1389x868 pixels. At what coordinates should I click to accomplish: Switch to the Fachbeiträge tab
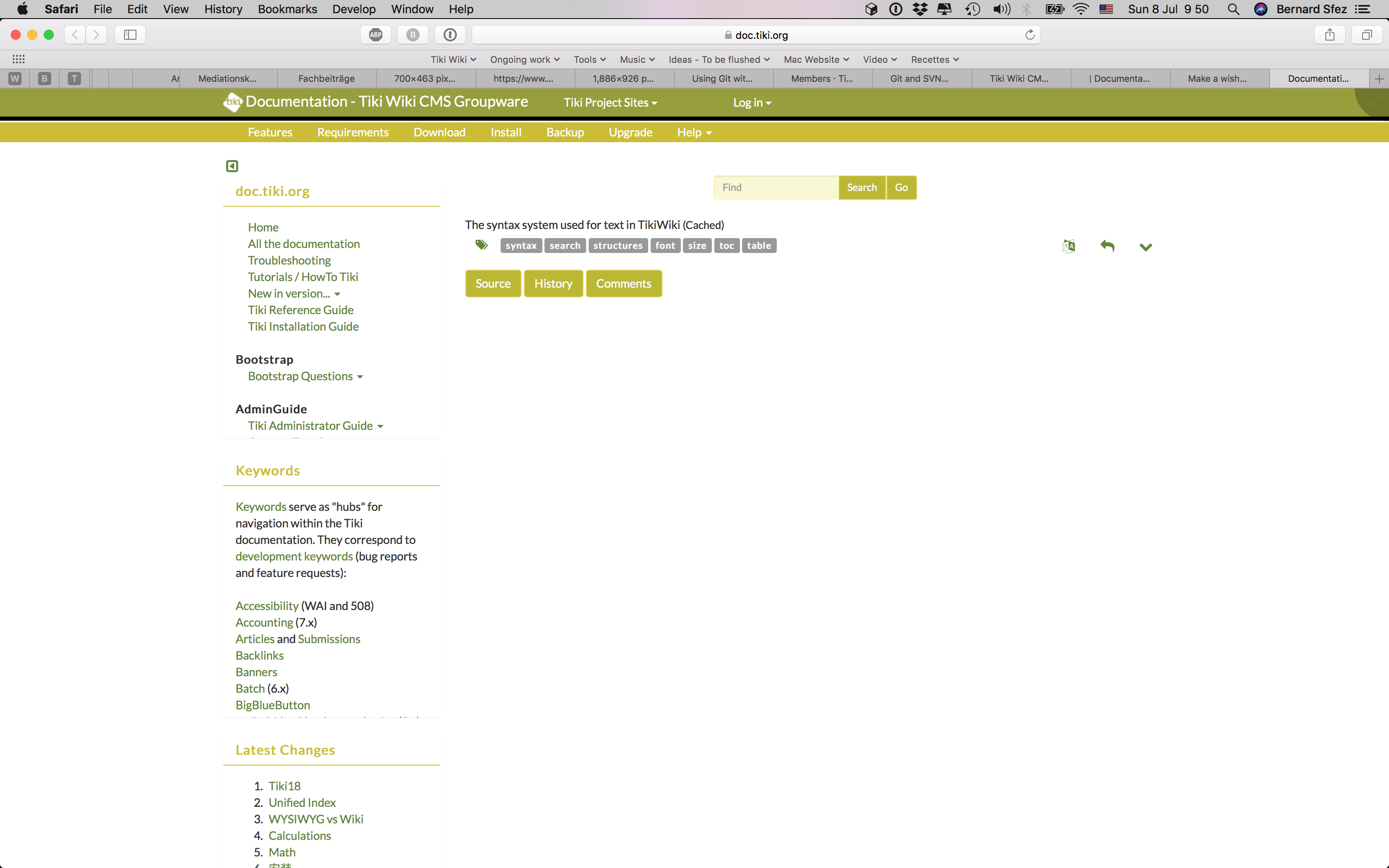(327, 79)
